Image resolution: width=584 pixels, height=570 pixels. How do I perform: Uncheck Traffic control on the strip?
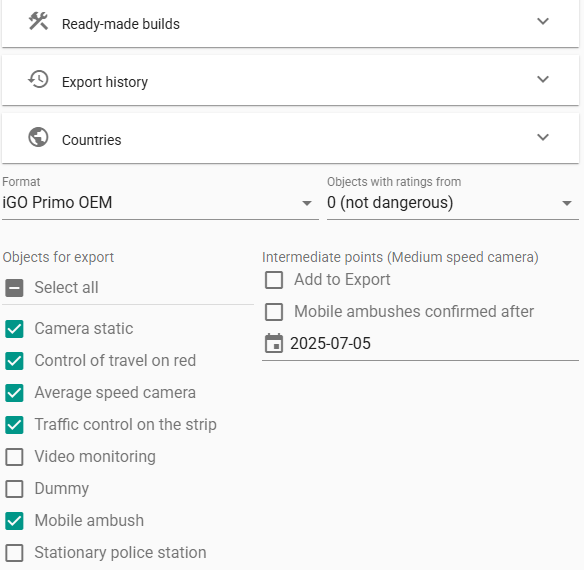[15, 425]
